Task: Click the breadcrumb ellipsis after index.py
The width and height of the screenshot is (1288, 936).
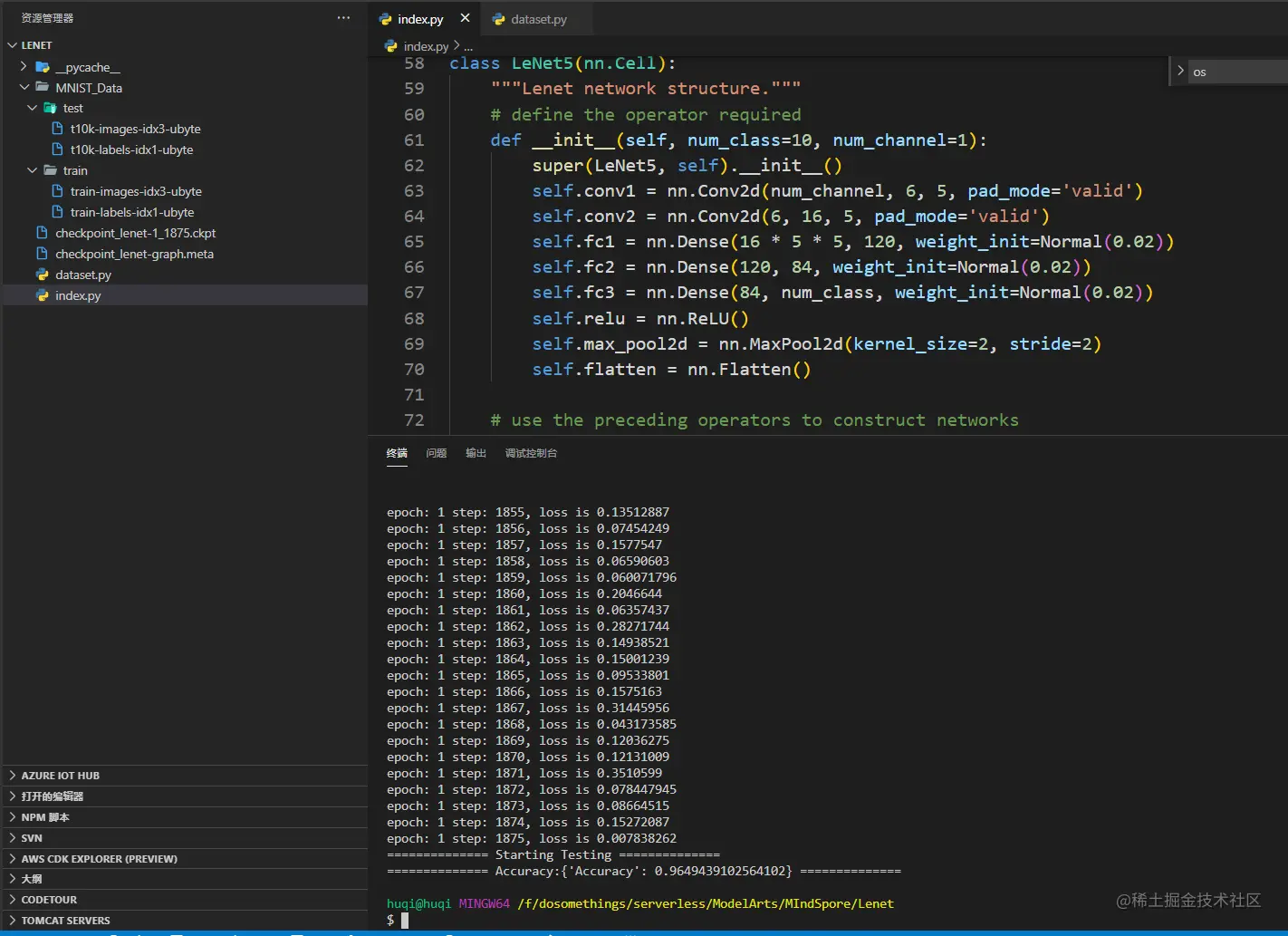Action: 468,46
